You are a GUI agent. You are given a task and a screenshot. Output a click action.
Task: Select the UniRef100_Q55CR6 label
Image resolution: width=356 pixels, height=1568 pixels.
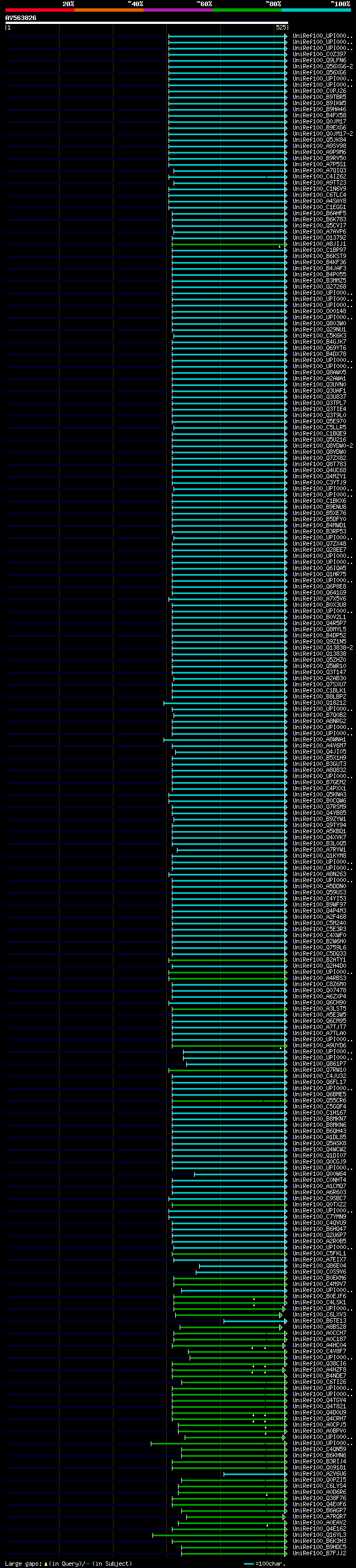319,1101
